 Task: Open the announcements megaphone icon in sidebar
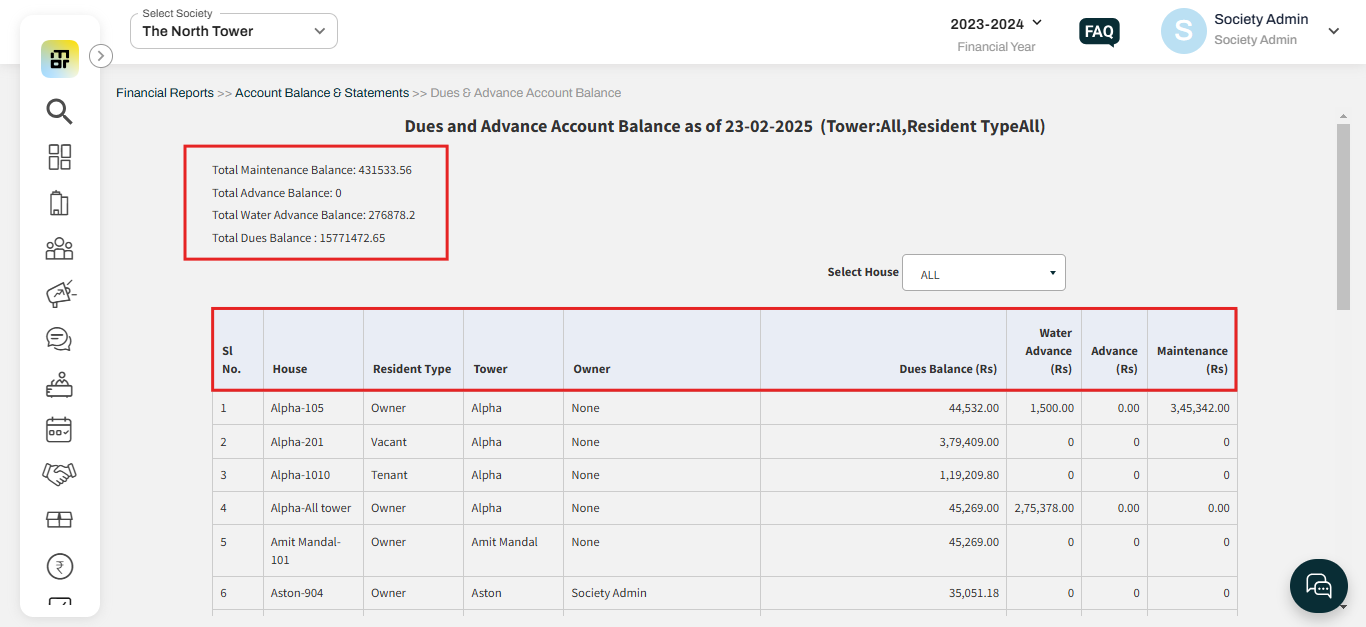[60, 294]
